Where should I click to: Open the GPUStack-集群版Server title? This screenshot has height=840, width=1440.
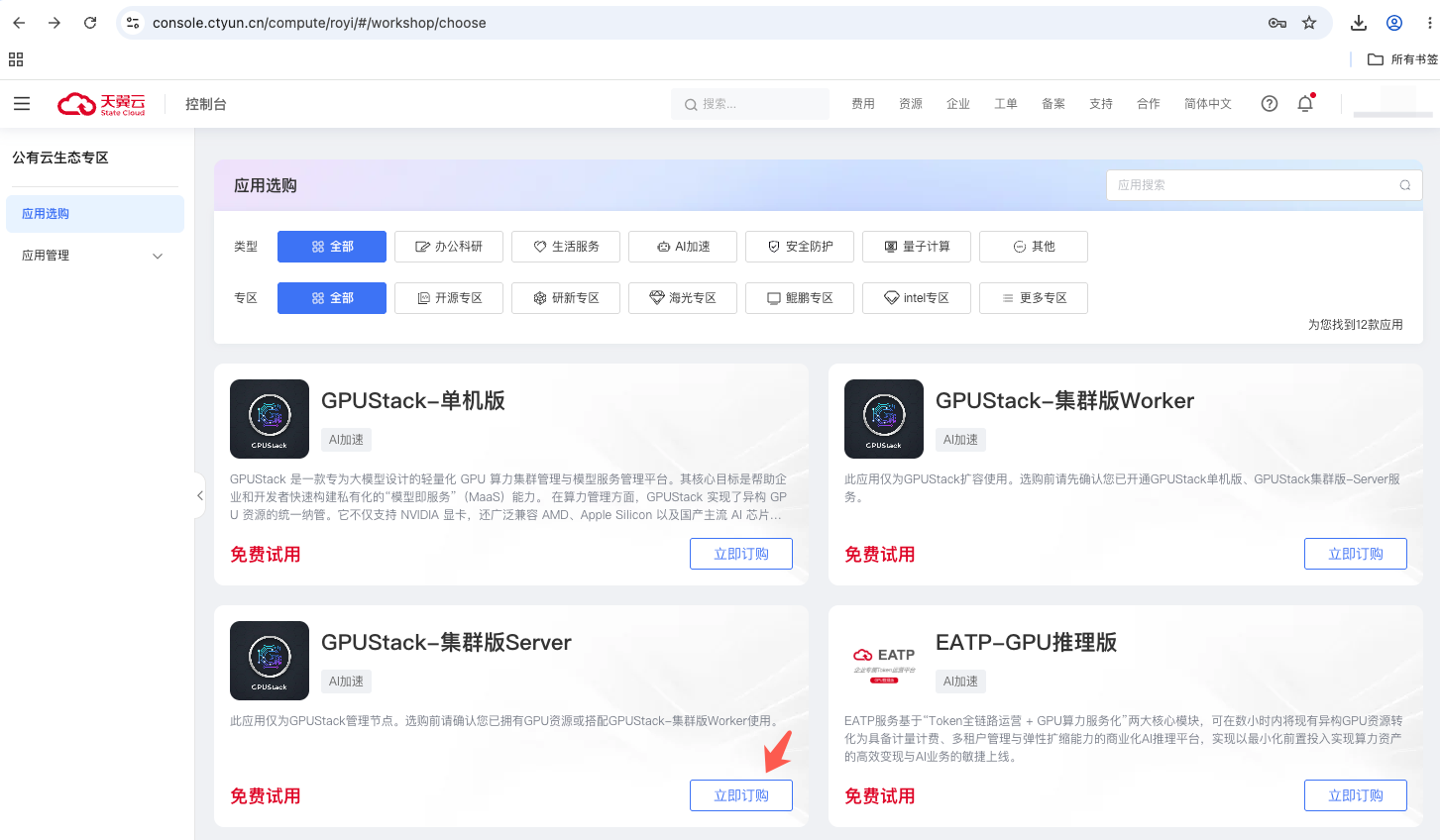point(446,642)
